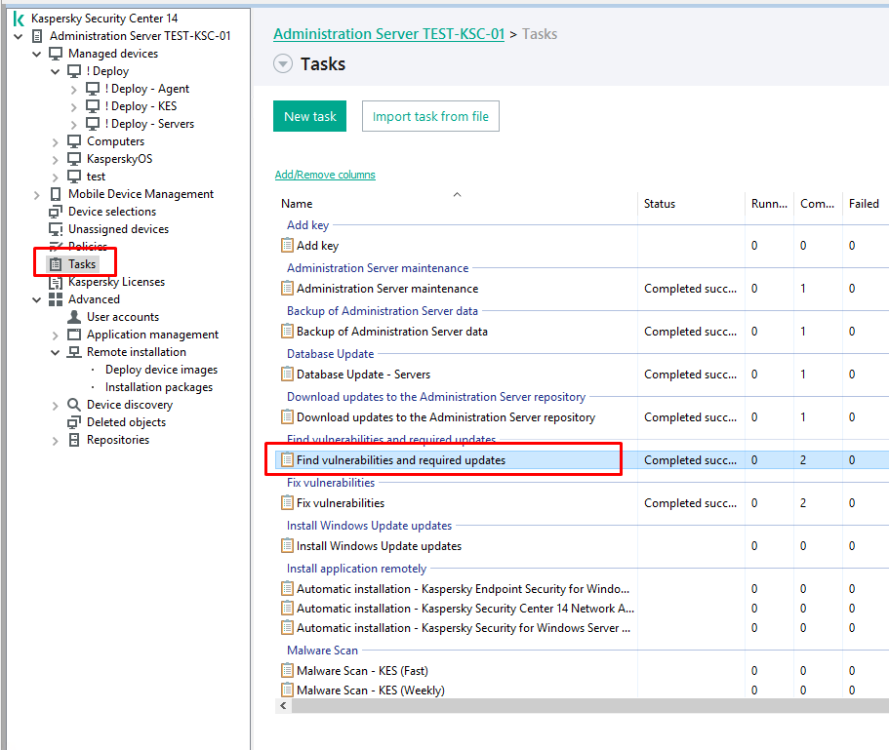Click the Deleted objects icon

pyautogui.click(x=74, y=422)
